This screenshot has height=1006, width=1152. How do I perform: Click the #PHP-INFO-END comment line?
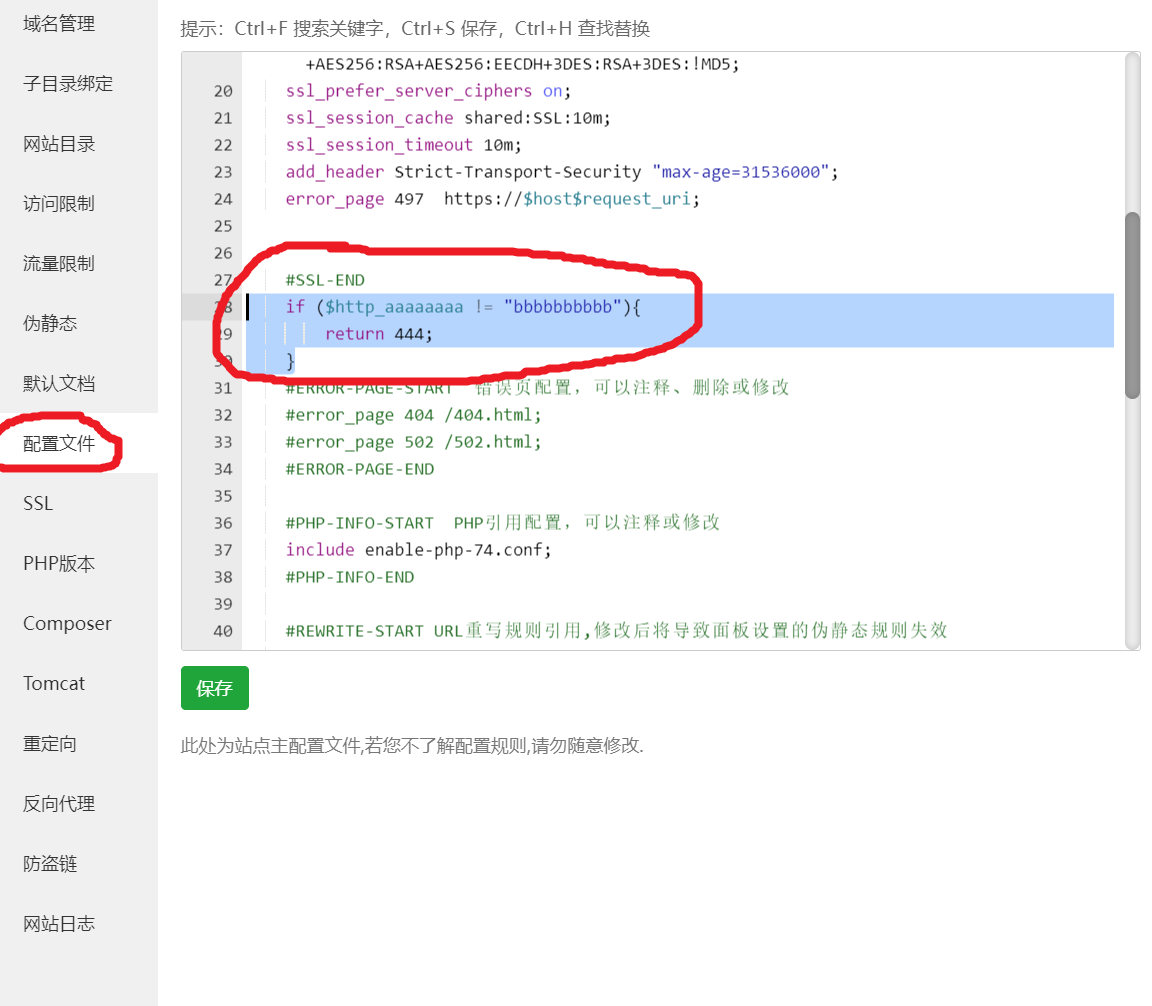click(350, 577)
